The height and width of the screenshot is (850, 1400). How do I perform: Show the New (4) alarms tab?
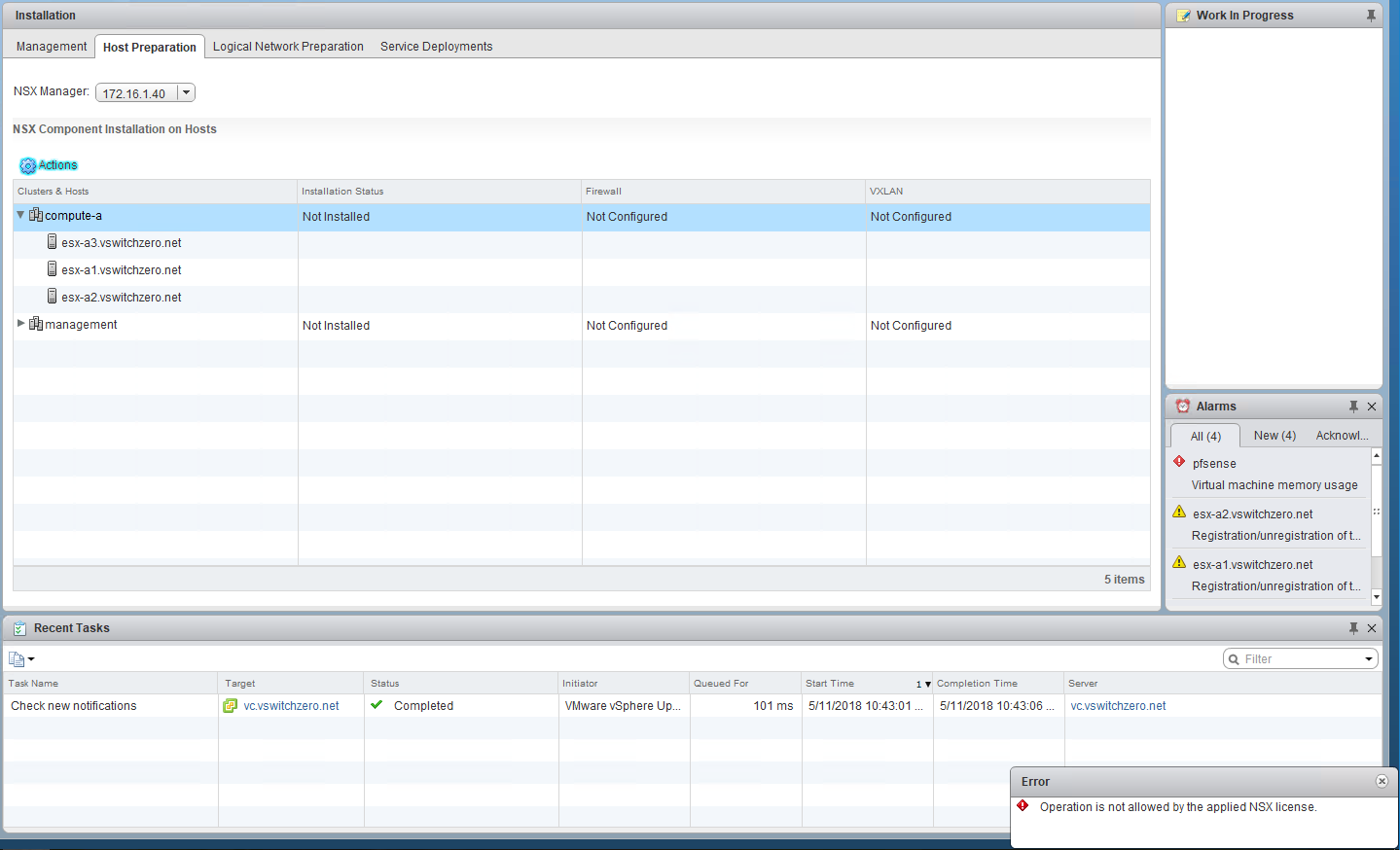[x=1274, y=436]
